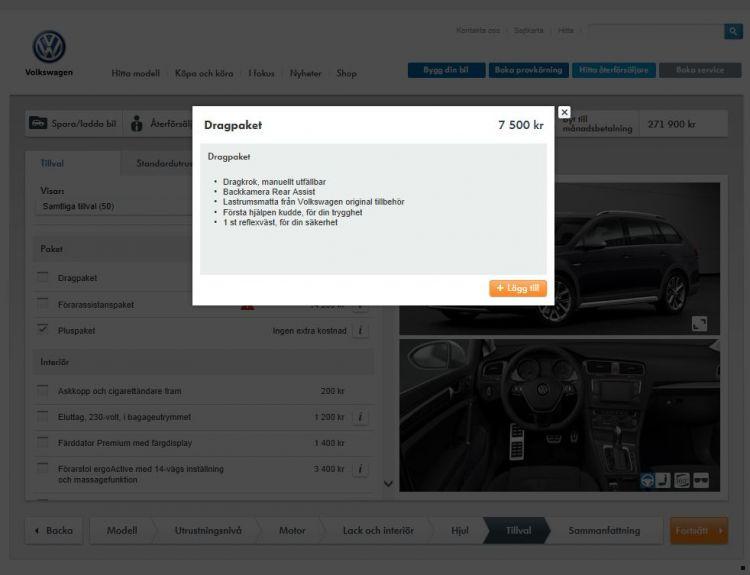Screen dimensions: 750x575
Task: Tick the Förarassistanspaket checkbox
Action: (43, 304)
